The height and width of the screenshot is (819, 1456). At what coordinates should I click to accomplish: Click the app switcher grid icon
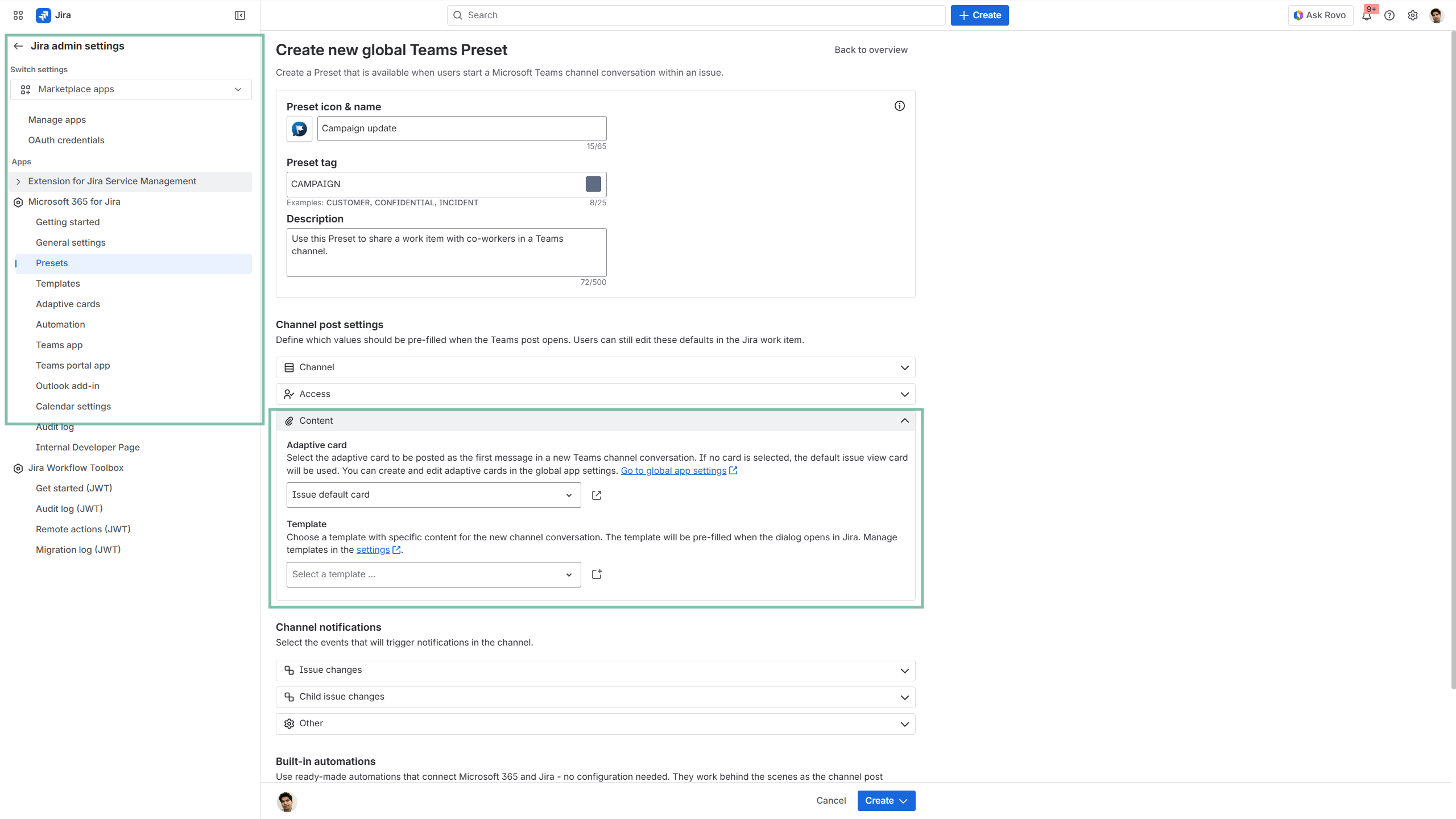tap(18, 15)
